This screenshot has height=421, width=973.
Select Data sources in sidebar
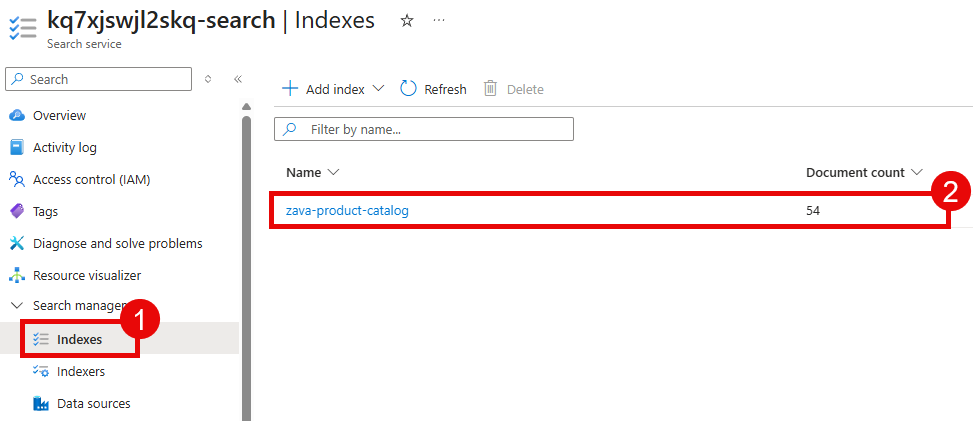pos(94,404)
